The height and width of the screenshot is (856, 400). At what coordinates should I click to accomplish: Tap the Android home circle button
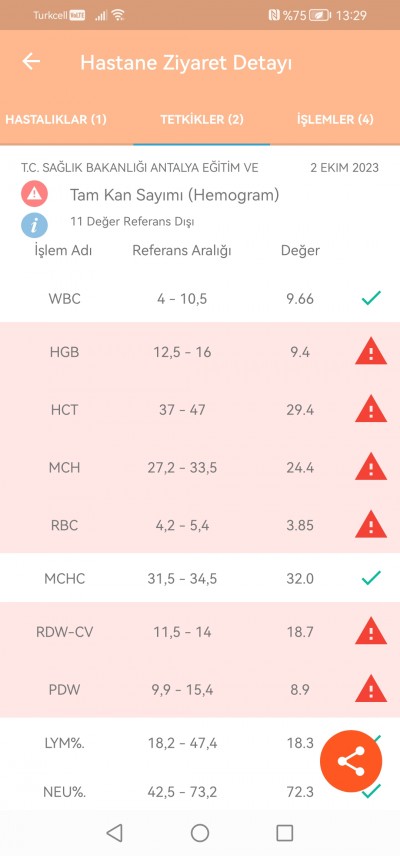point(200,833)
